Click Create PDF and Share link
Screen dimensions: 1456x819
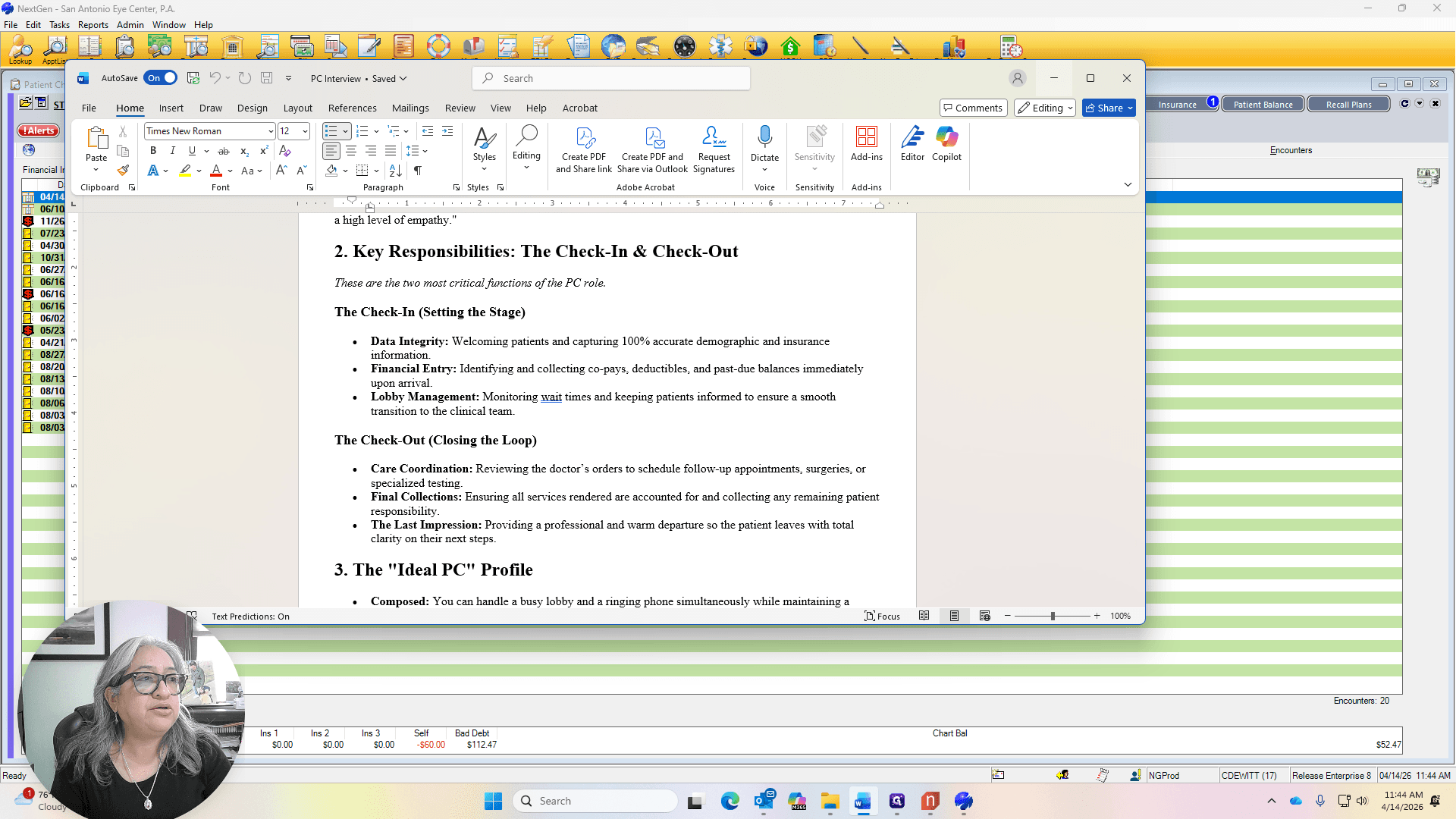584,150
